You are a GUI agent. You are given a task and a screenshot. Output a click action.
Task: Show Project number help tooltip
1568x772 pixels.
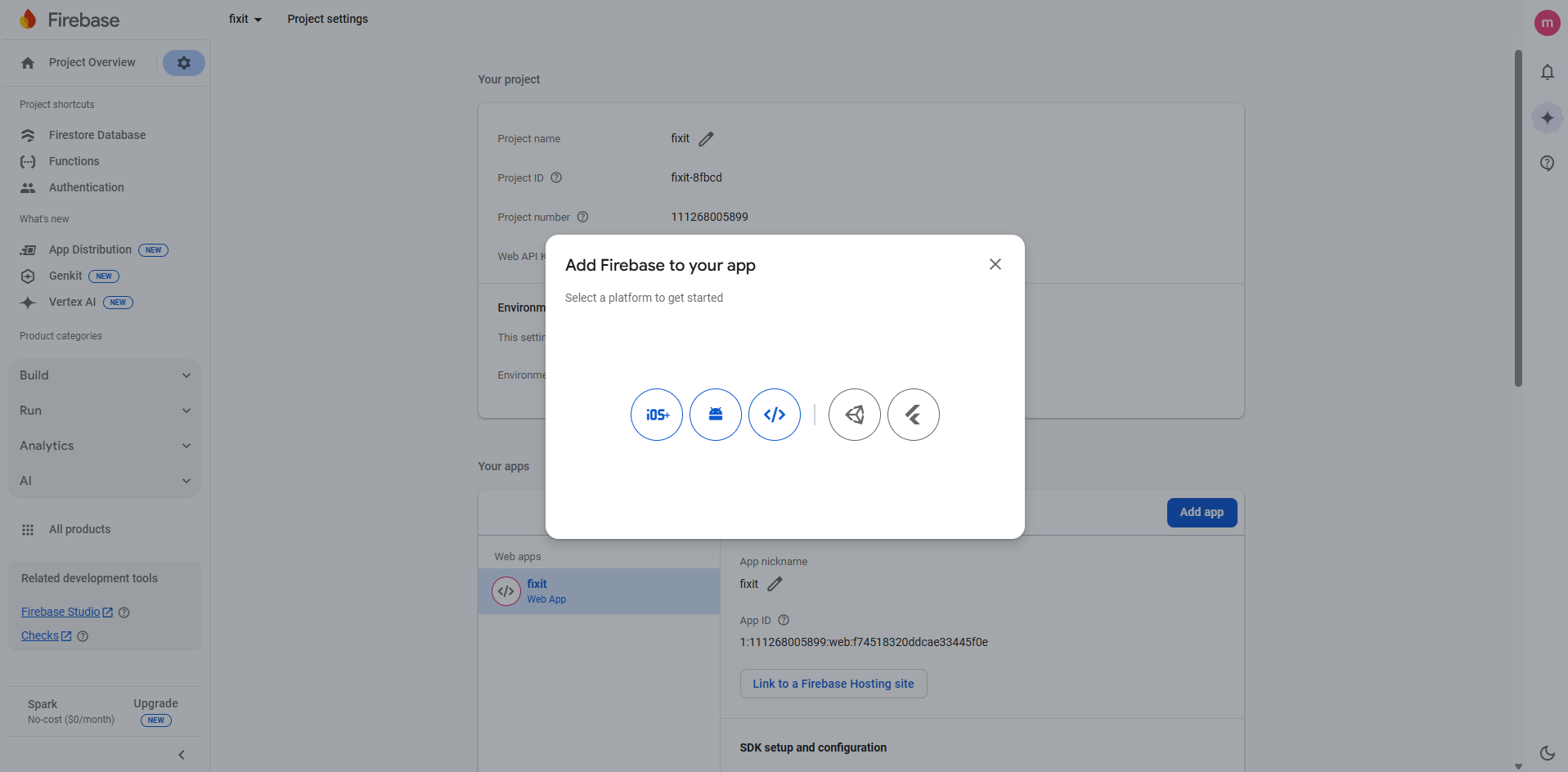tap(583, 217)
